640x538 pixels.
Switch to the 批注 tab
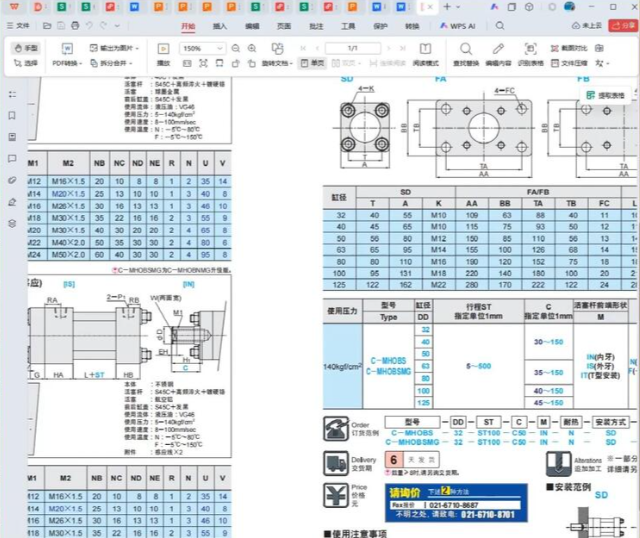[x=316, y=26]
